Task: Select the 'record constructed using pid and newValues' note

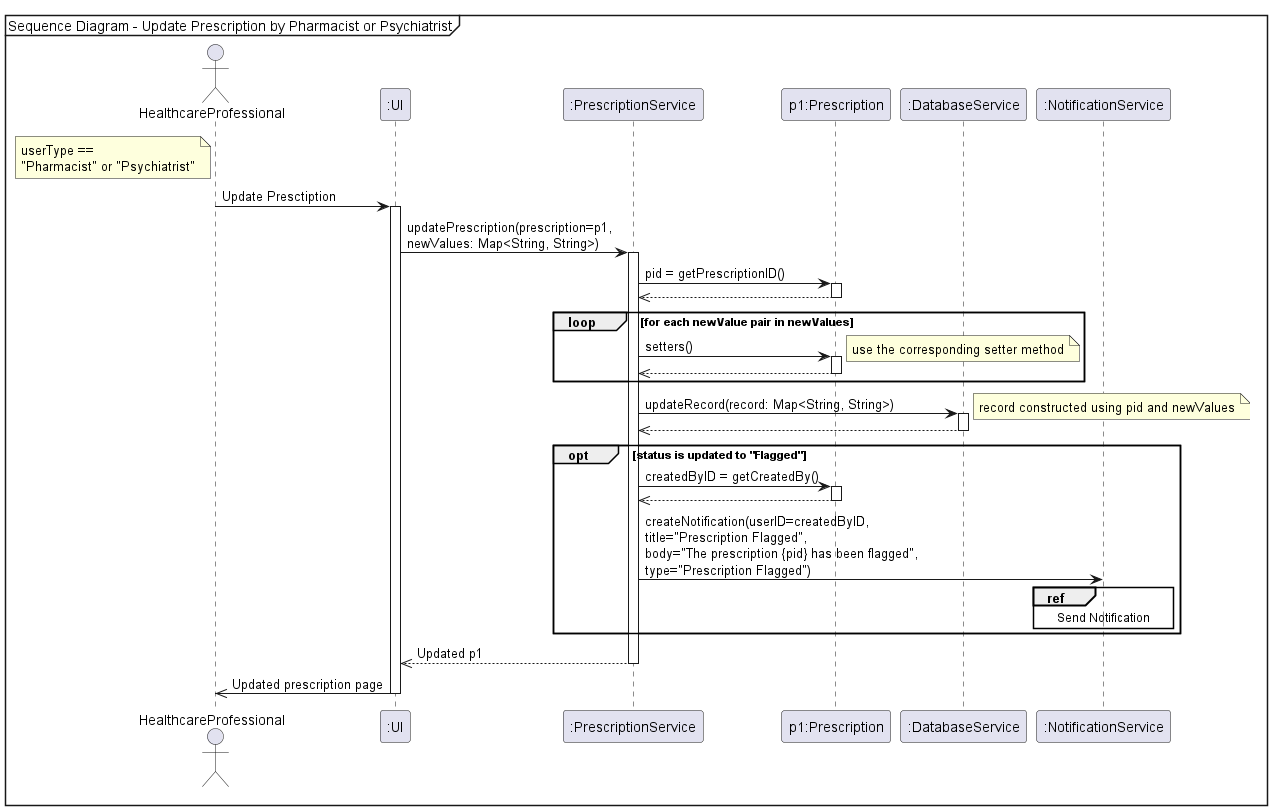Action: [x=1111, y=407]
